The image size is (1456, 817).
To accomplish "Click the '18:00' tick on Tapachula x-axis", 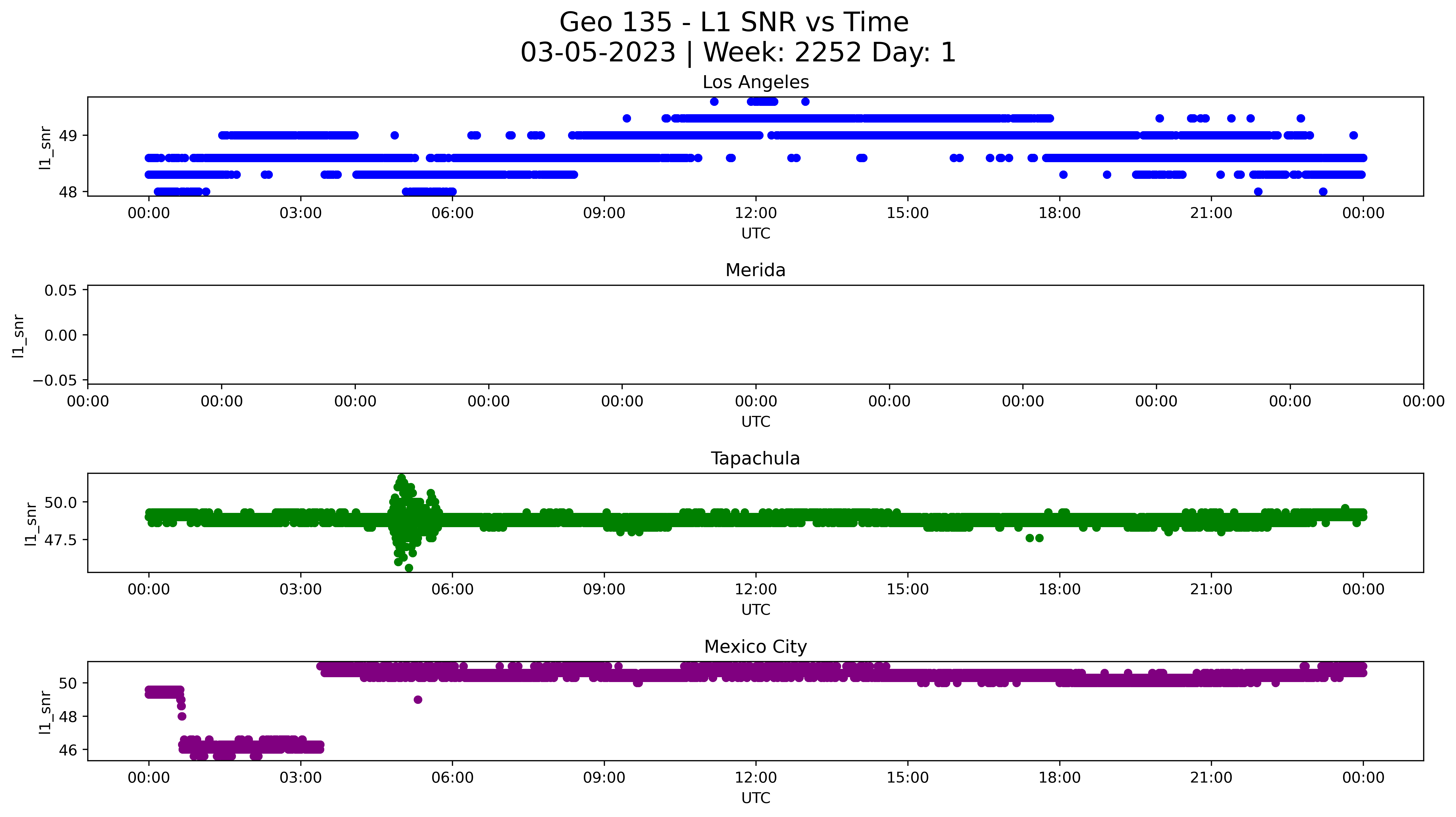I will pyautogui.click(x=1059, y=589).
